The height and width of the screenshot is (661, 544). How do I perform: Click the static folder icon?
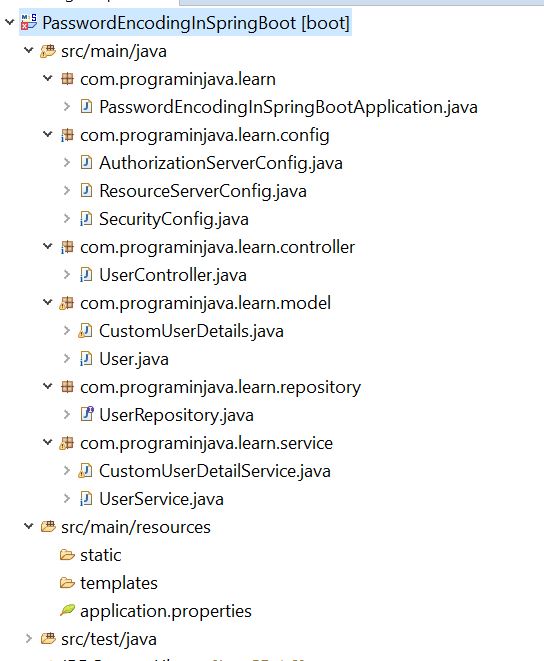point(67,555)
